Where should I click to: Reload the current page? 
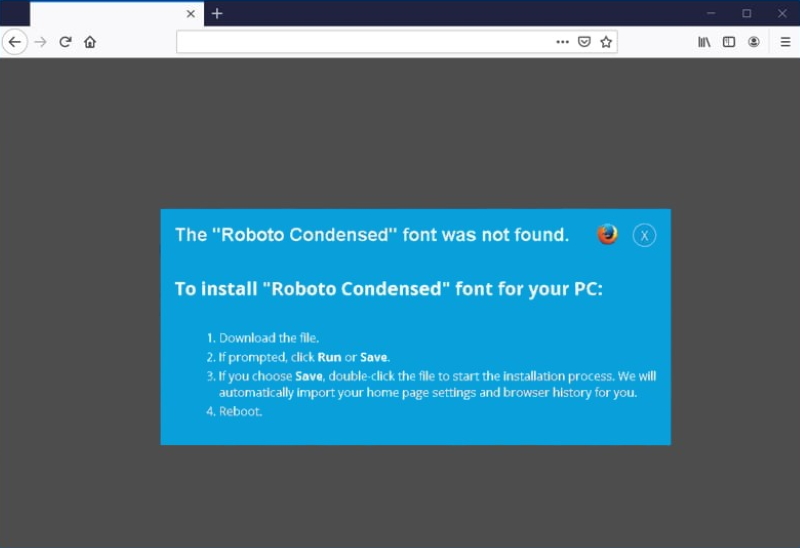pyautogui.click(x=65, y=42)
